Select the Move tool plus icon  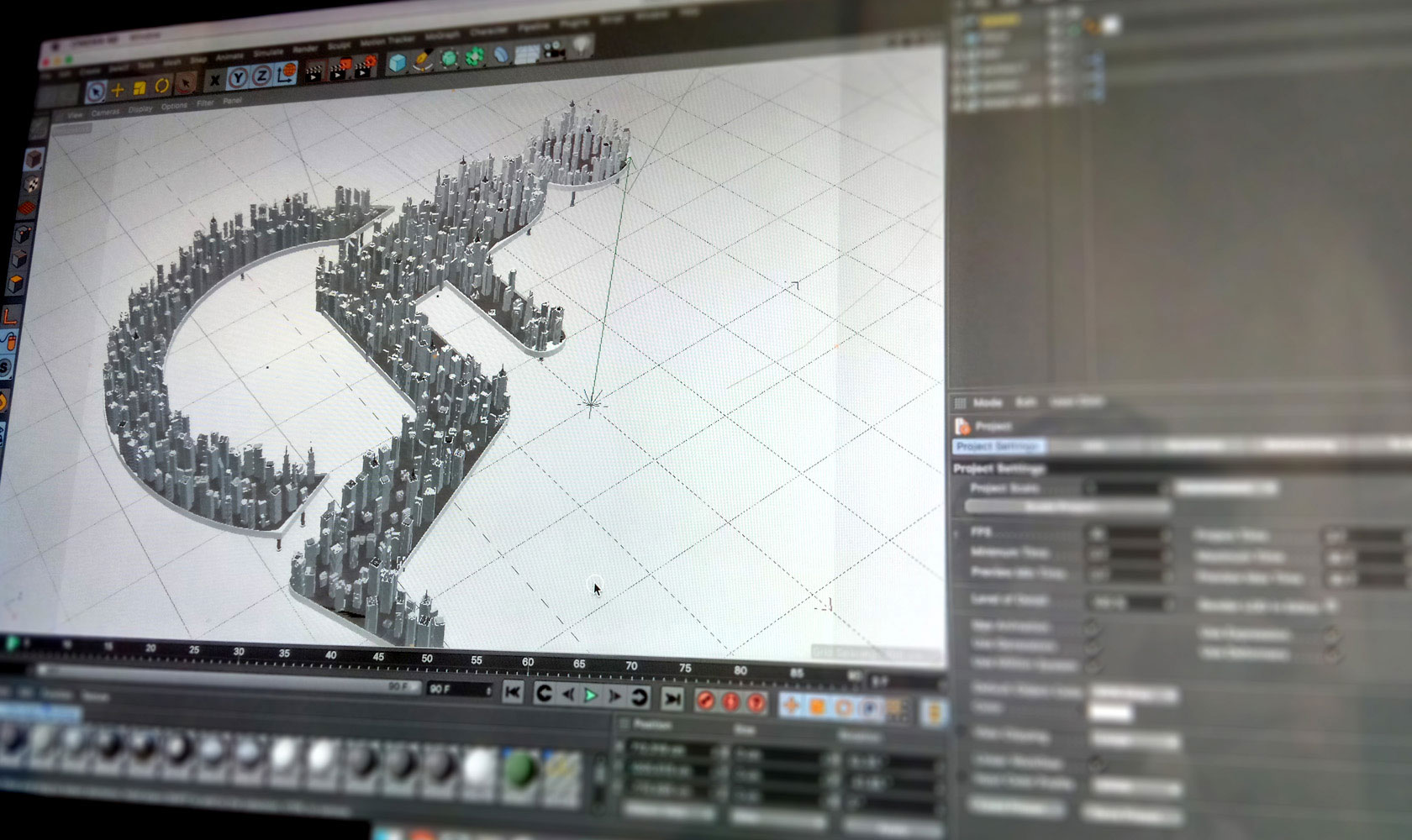coord(118,89)
